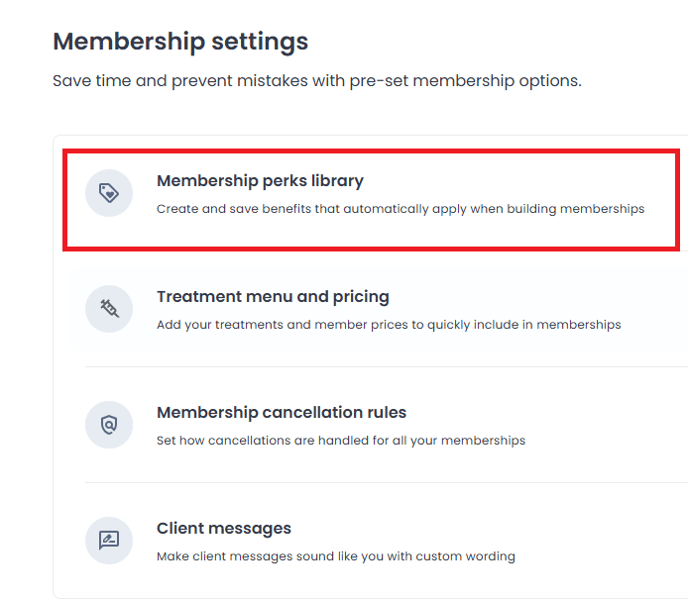Click the divider line below Treatment menu row
This screenshot has width=688, height=601.
[386, 366]
